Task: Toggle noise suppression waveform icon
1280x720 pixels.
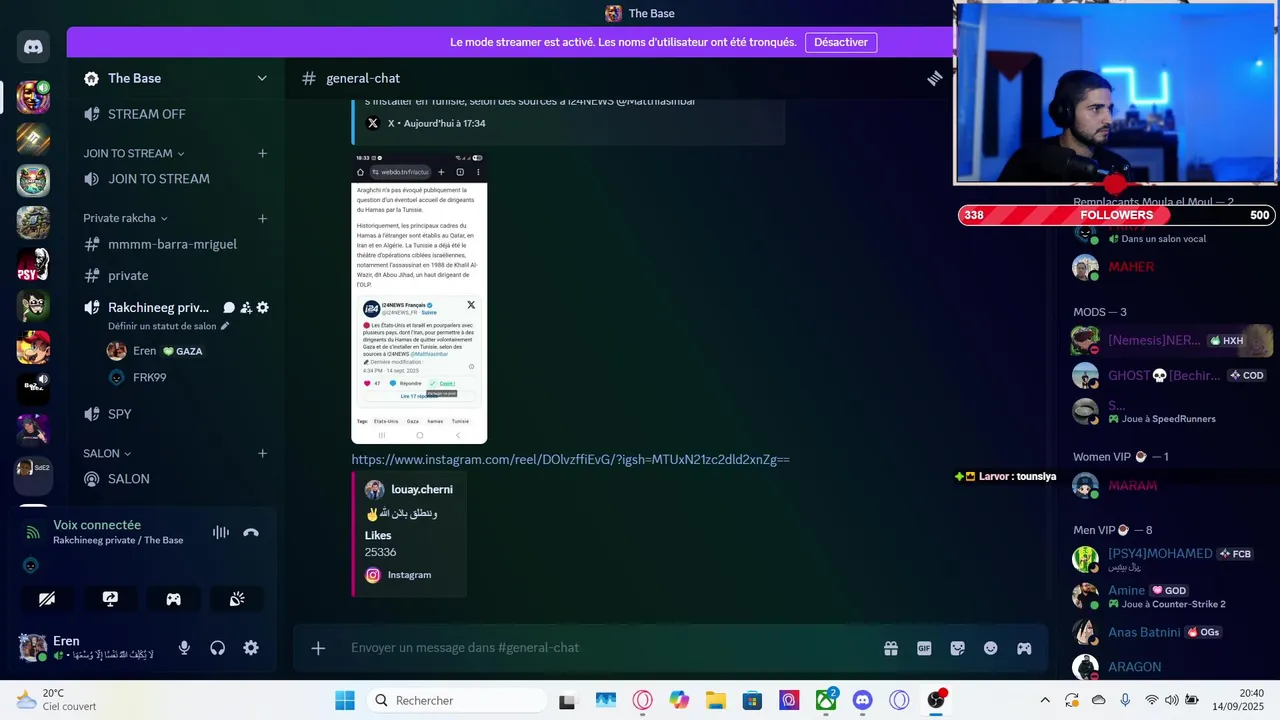Action: point(221,532)
